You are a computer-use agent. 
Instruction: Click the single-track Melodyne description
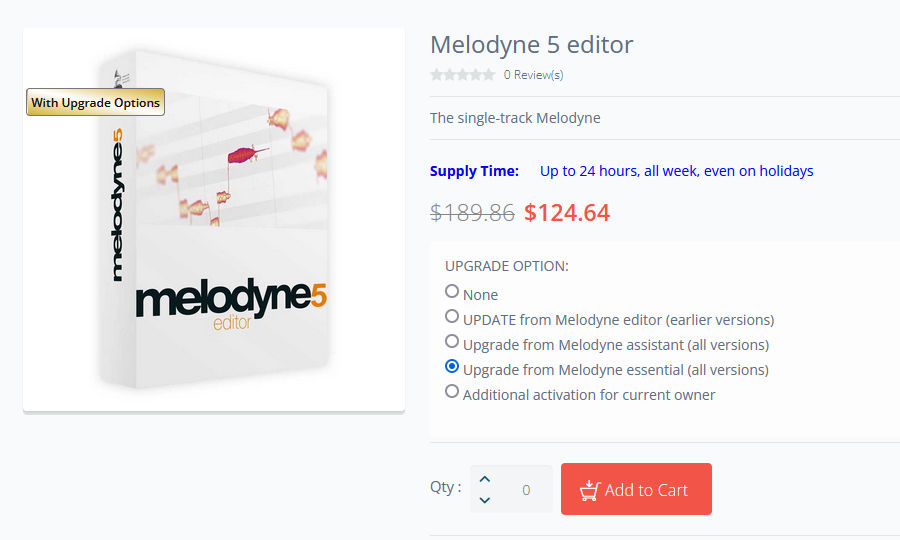(515, 118)
